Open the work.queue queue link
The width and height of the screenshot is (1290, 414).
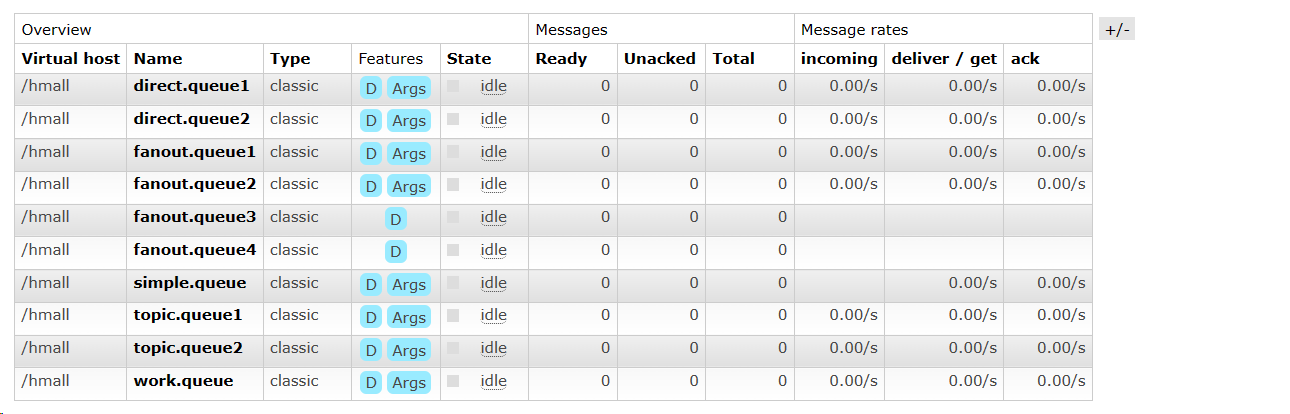click(183, 381)
